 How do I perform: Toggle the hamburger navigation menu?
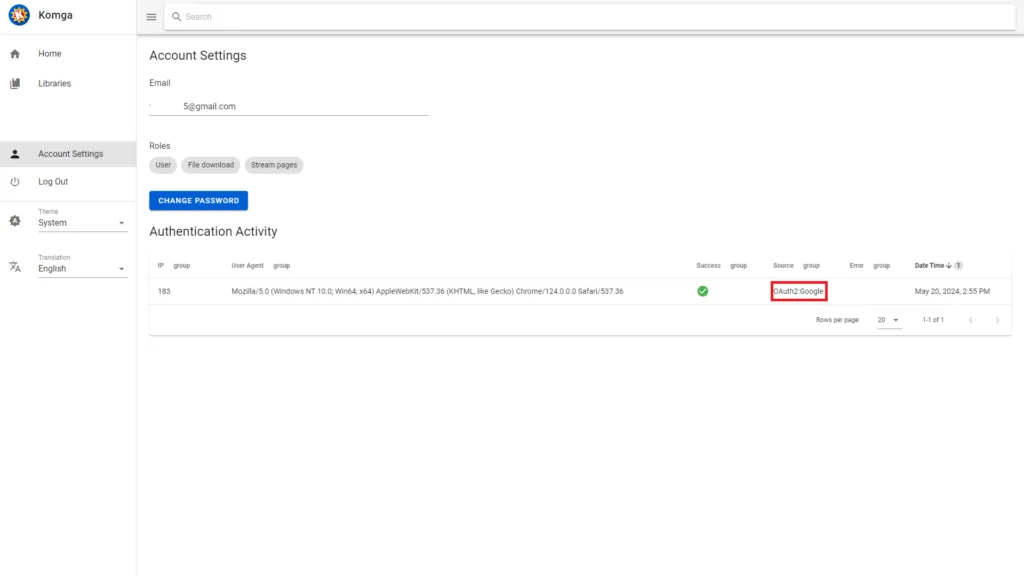151,17
